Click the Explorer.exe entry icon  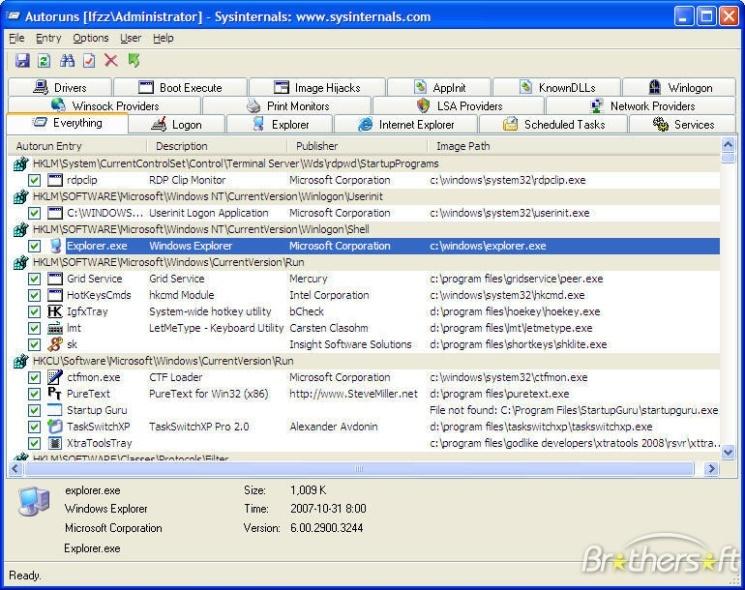click(x=56, y=246)
